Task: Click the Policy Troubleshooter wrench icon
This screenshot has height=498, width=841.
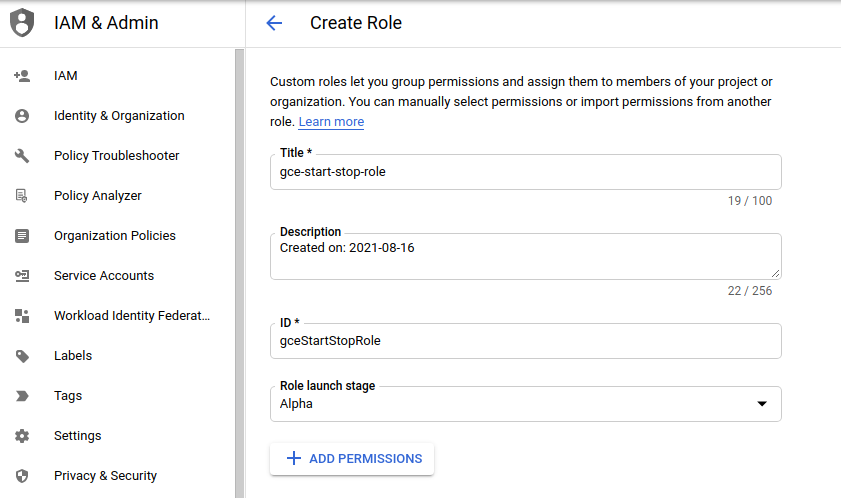Action: (x=22, y=156)
